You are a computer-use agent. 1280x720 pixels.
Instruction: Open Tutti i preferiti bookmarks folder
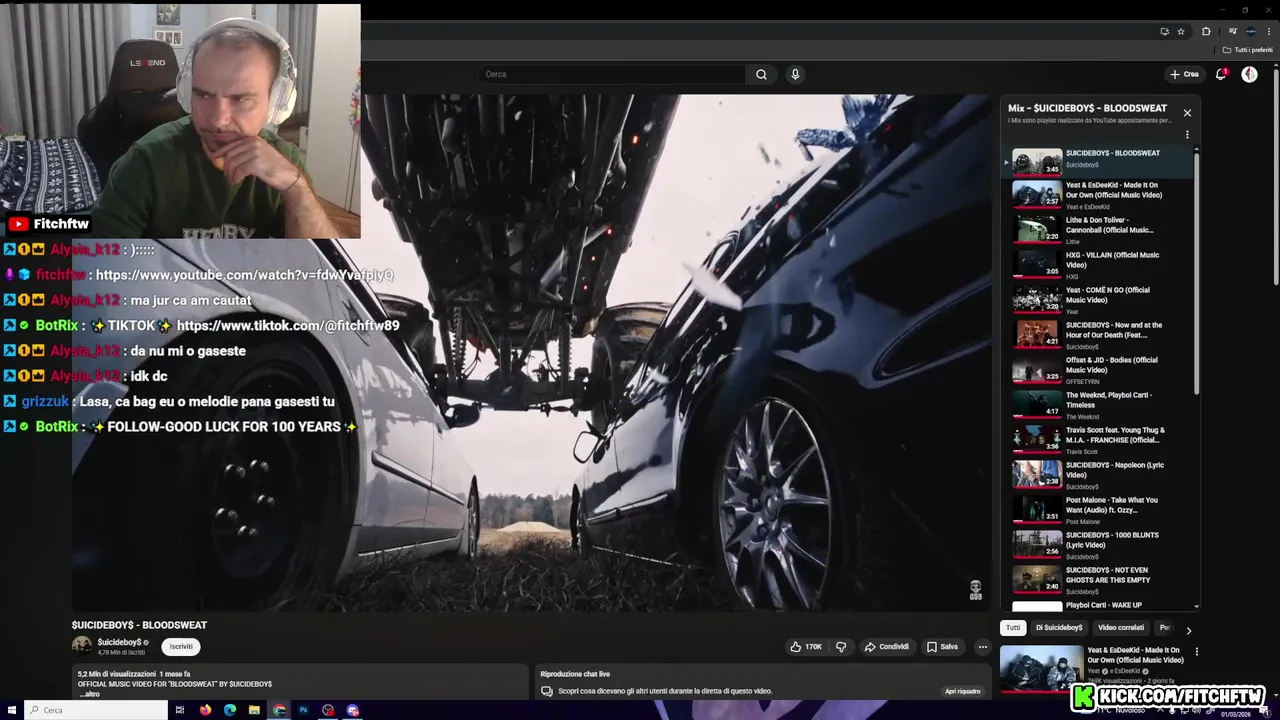(1248, 50)
